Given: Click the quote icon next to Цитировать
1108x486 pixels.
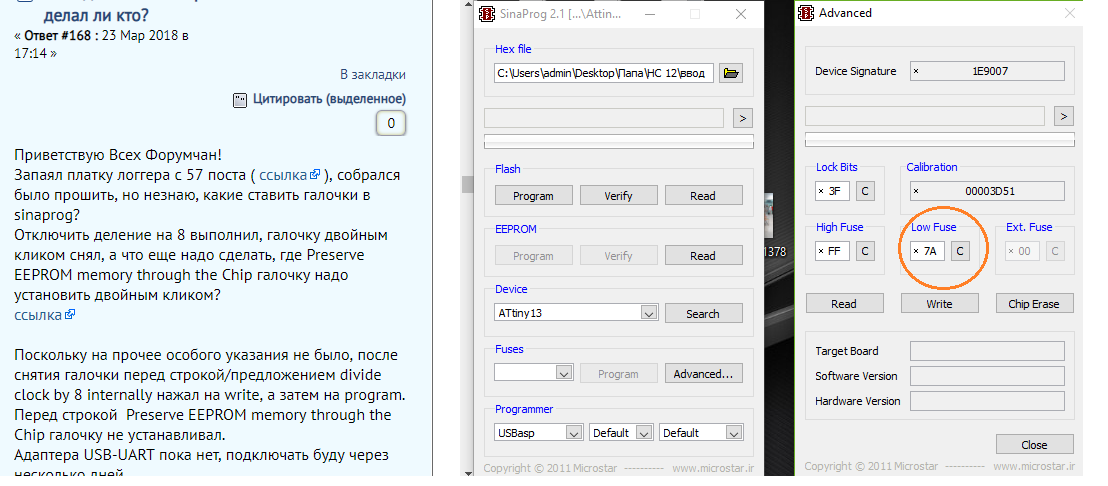Looking at the screenshot, I should pyautogui.click(x=239, y=100).
